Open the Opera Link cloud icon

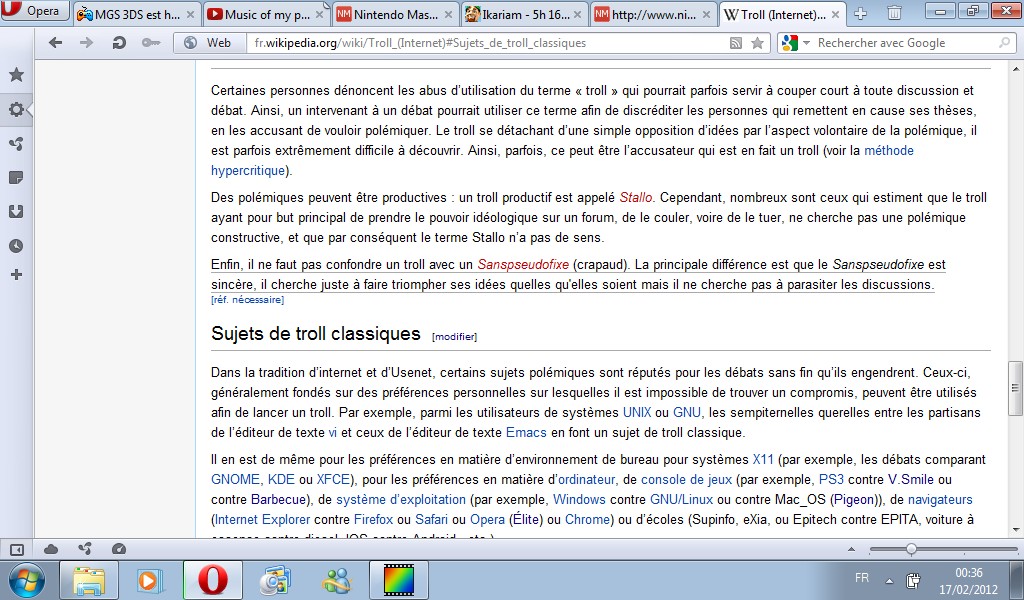[51, 550]
